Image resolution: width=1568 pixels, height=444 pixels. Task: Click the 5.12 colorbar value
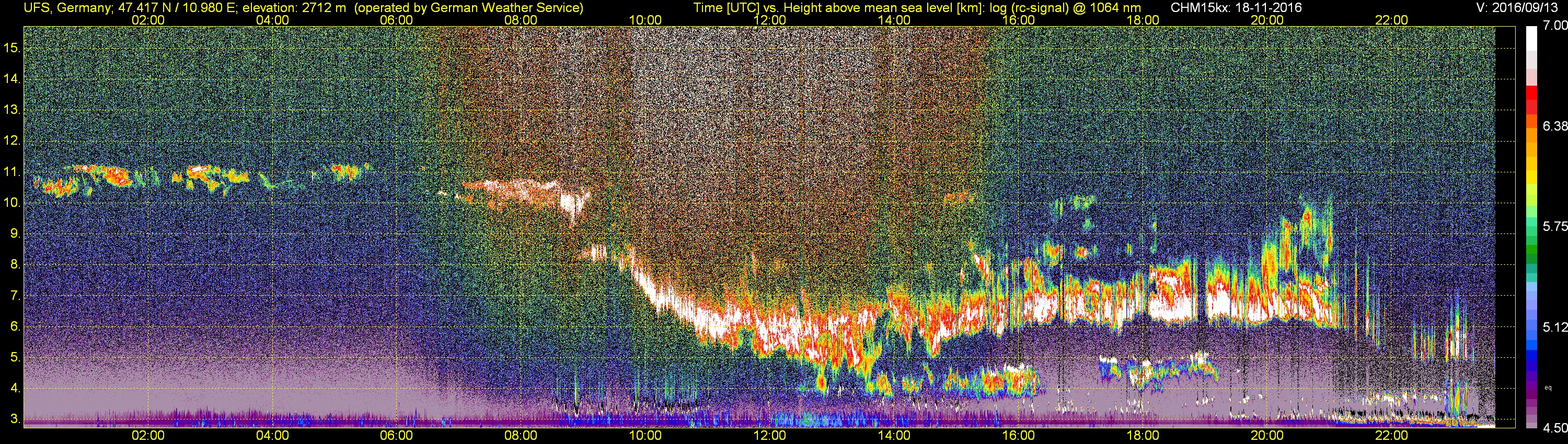[x=1555, y=327]
